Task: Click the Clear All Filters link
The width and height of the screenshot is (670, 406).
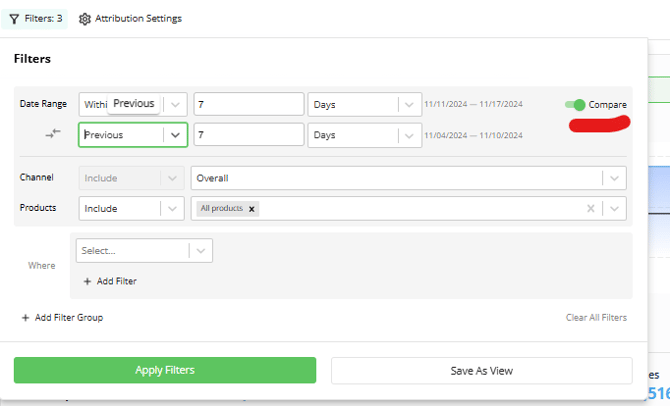Action: pos(596,317)
